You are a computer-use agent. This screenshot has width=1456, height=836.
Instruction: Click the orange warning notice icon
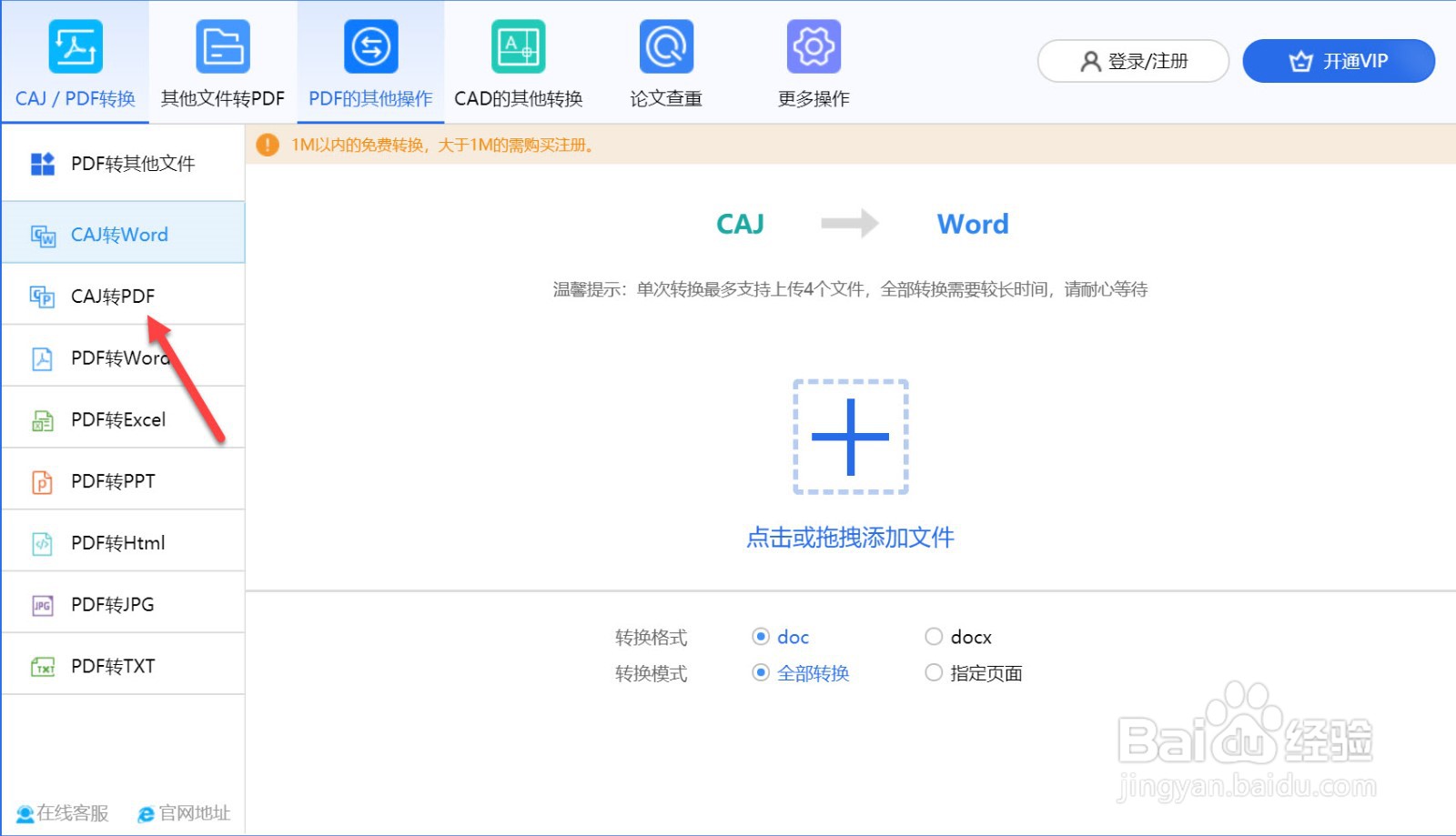[x=268, y=145]
